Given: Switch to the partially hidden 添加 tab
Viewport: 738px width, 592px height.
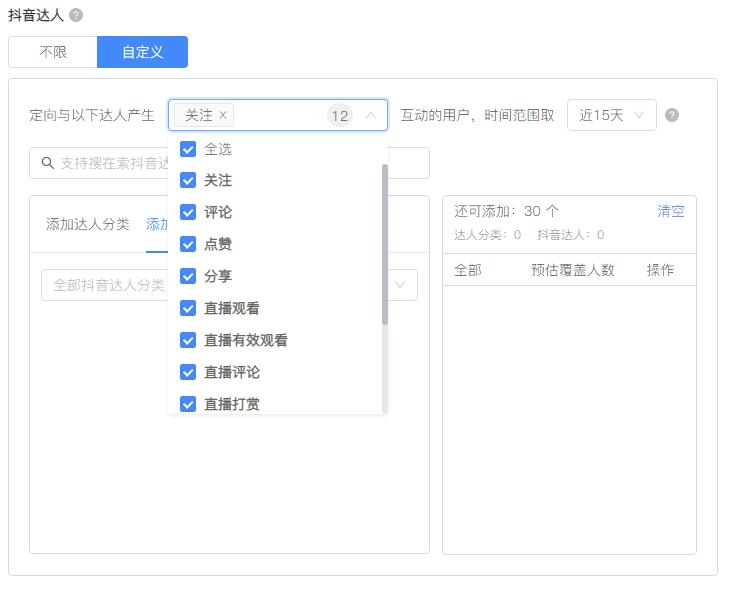Looking at the screenshot, I should [157, 224].
